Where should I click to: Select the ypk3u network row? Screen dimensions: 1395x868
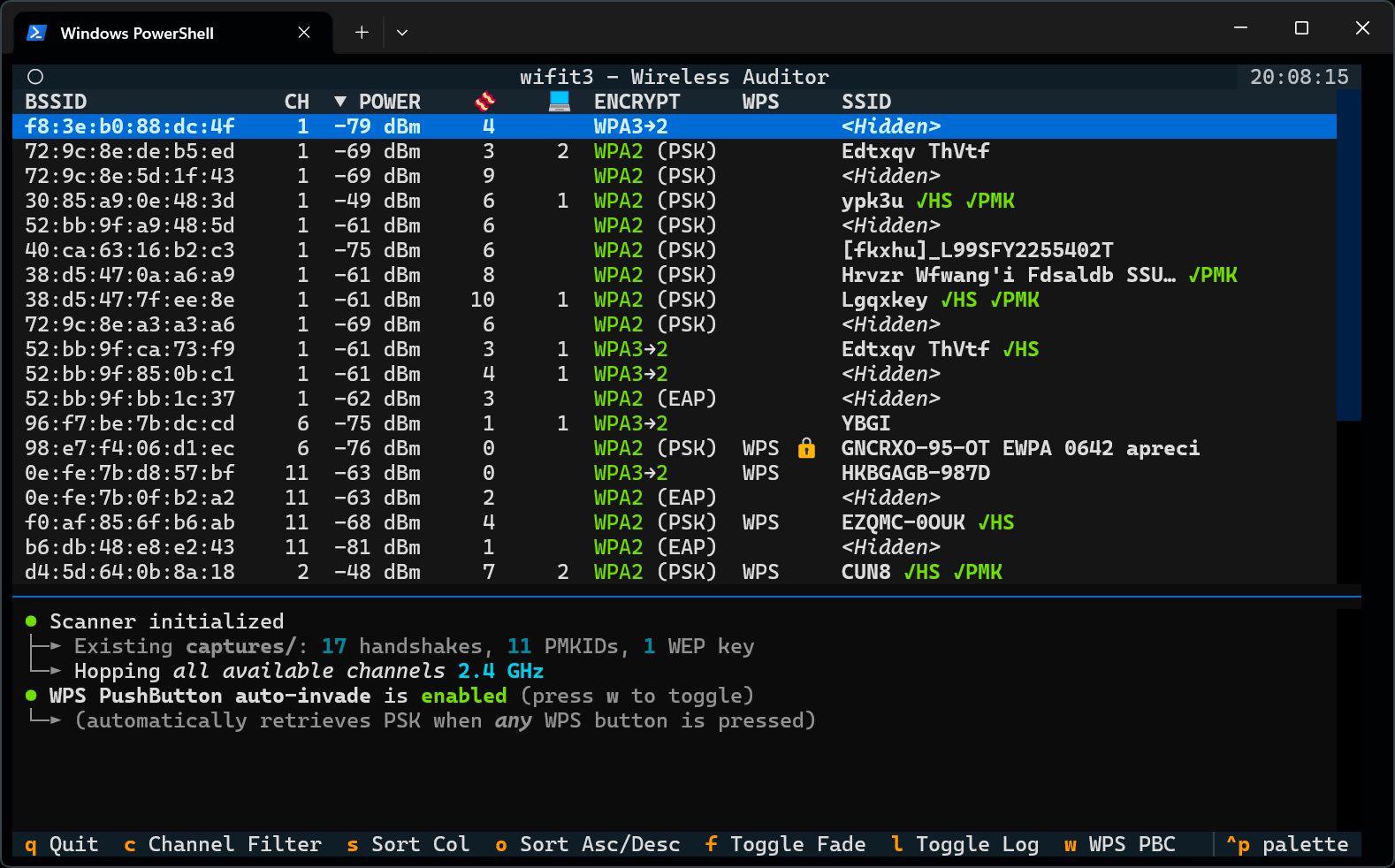point(675,201)
